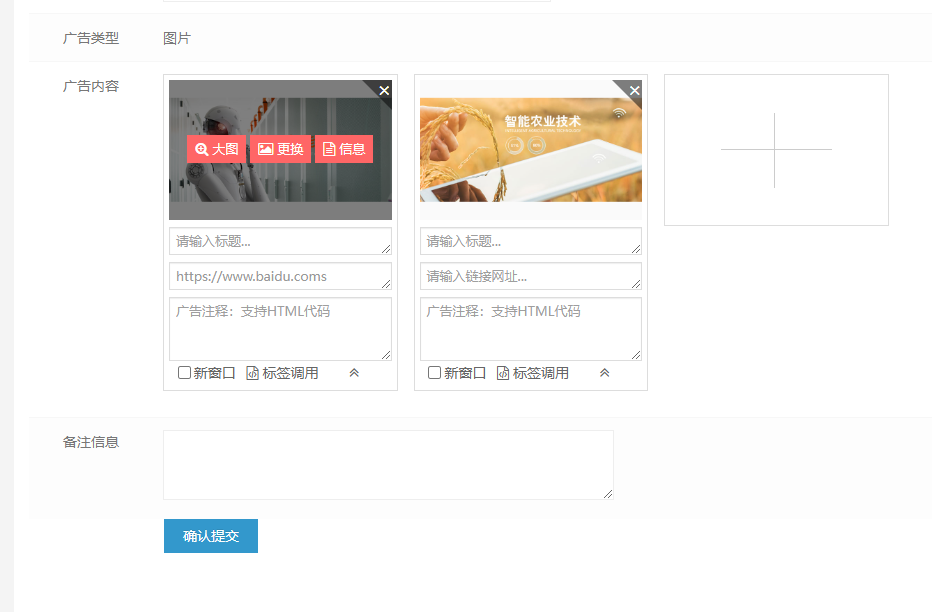Viewport: 932px width, 612px height.
Task: Submit the form with 确认提交
Action: coord(211,536)
